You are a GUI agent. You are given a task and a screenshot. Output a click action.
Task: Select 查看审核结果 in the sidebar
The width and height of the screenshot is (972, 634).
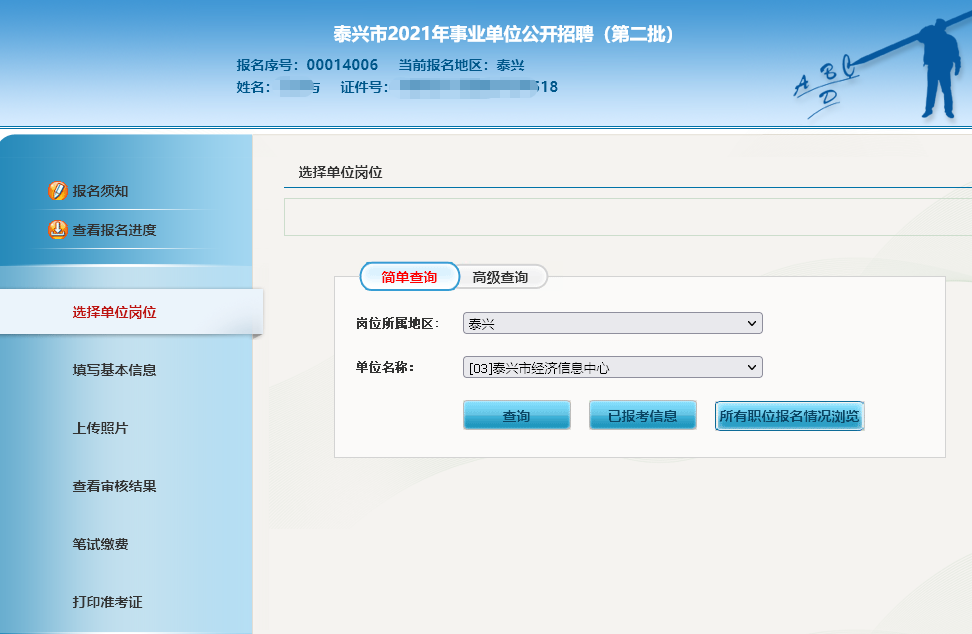[x=114, y=486]
